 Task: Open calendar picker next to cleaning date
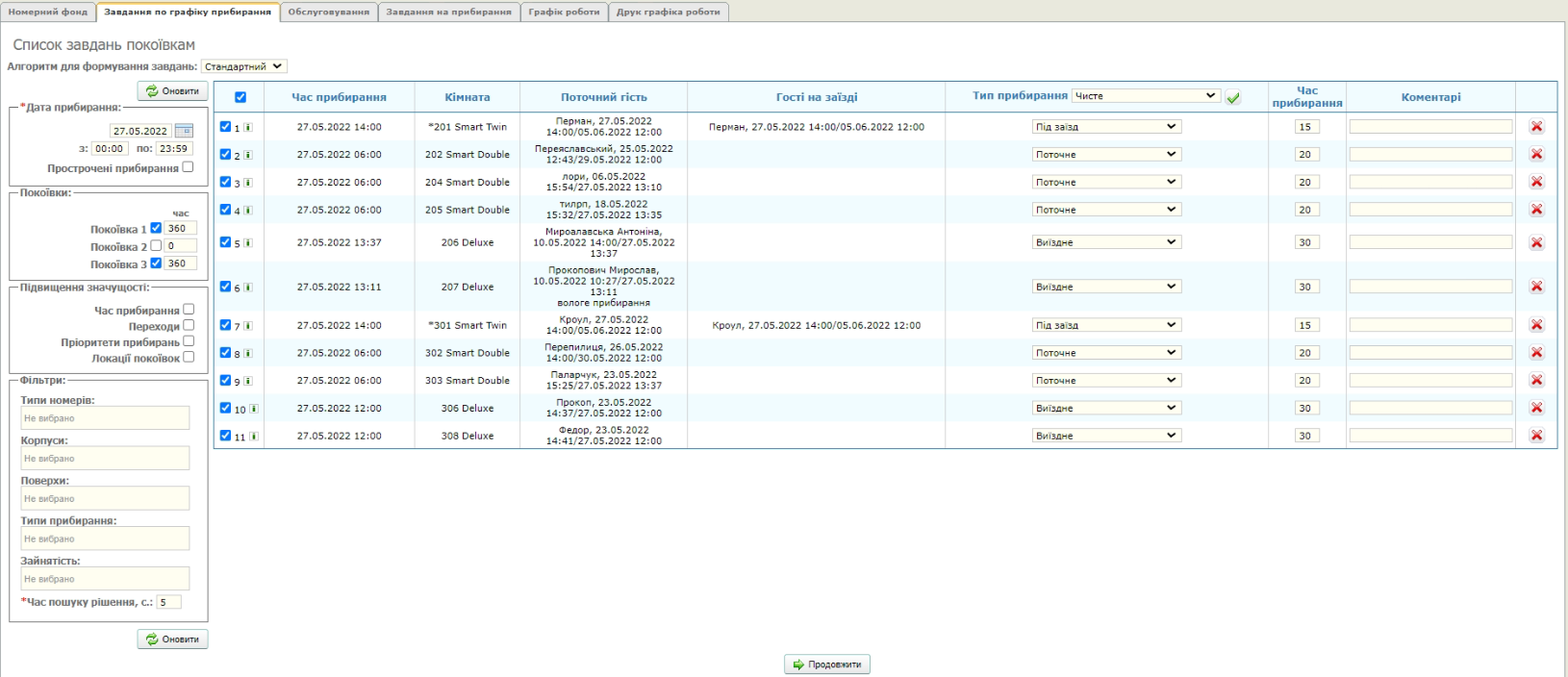click(x=184, y=131)
